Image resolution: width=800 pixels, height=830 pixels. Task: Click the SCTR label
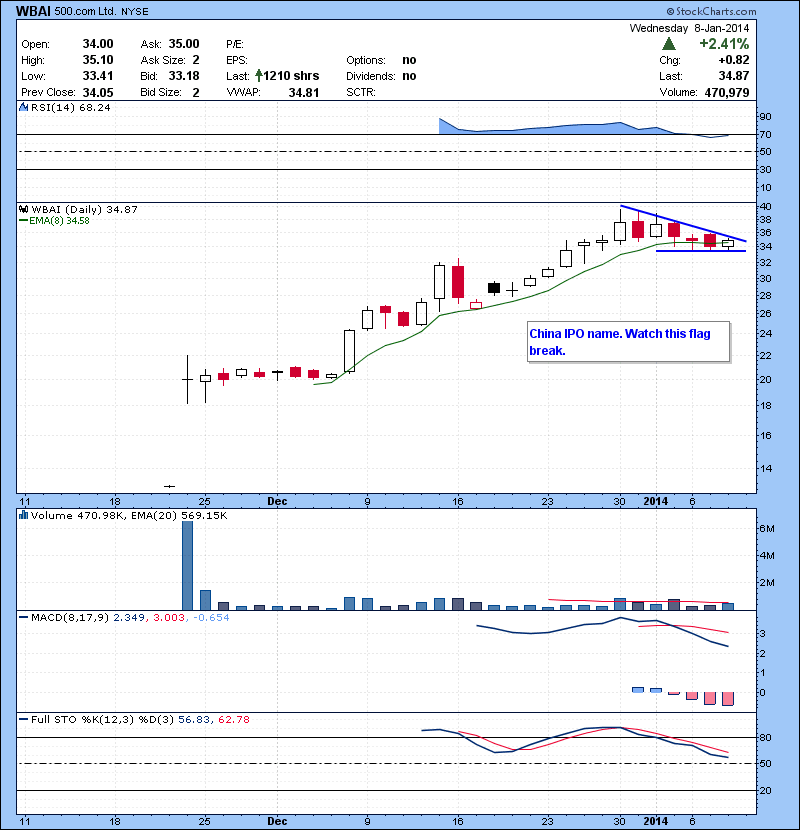(361, 92)
